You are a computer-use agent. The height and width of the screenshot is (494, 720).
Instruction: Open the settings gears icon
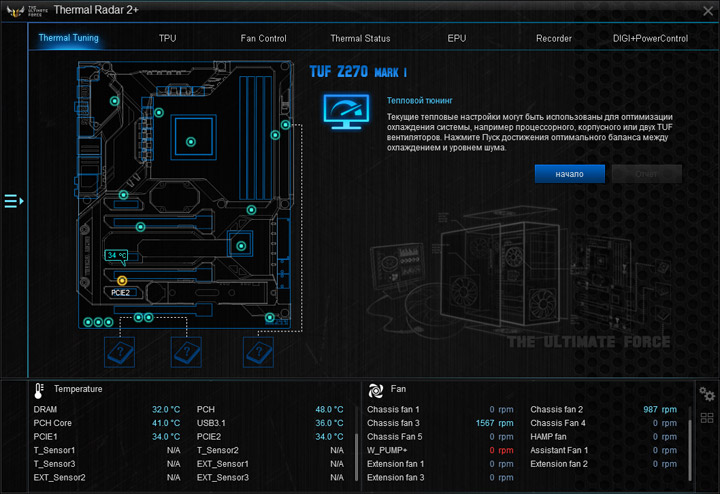click(x=707, y=394)
